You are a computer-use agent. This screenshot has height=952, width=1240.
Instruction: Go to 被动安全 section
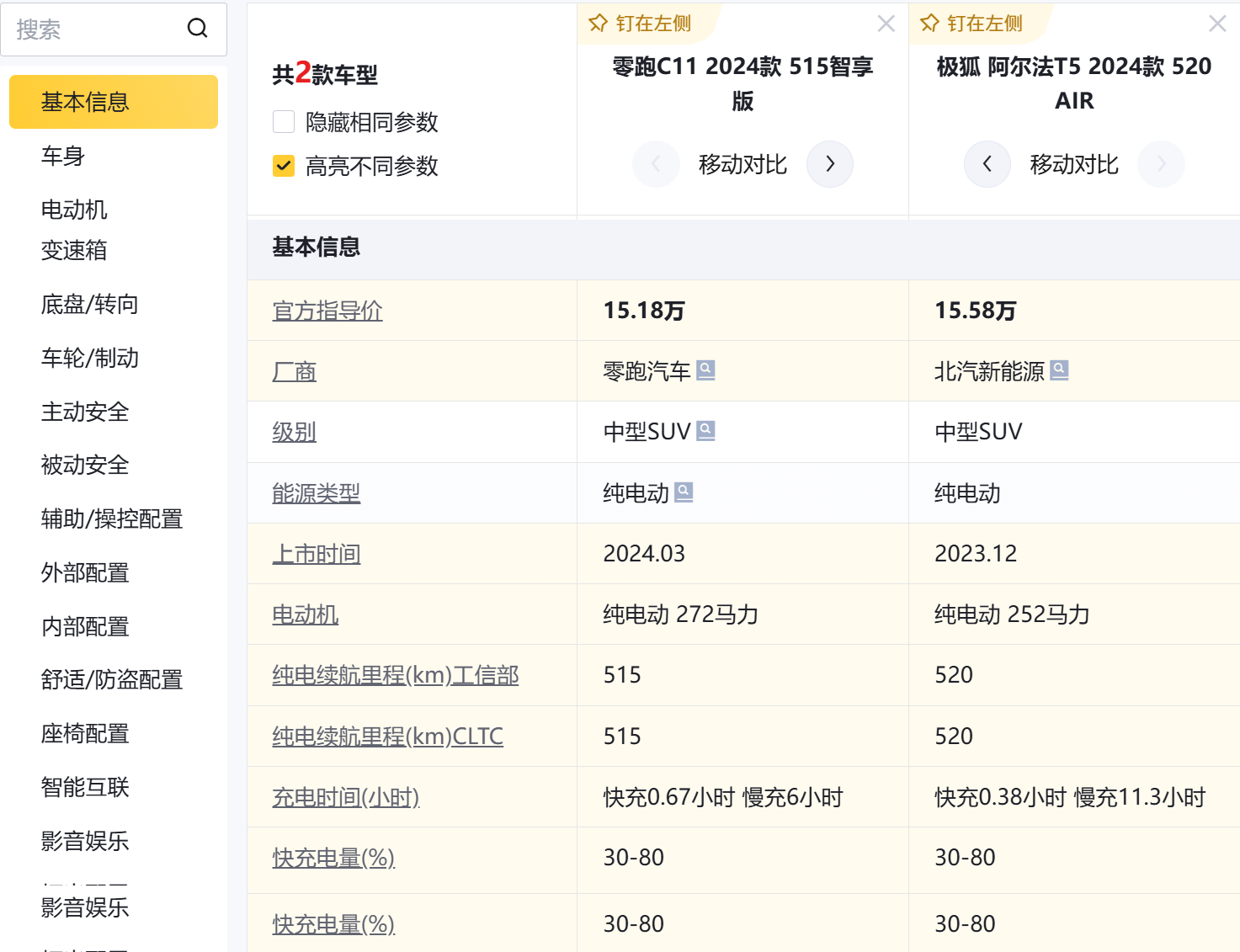(85, 465)
